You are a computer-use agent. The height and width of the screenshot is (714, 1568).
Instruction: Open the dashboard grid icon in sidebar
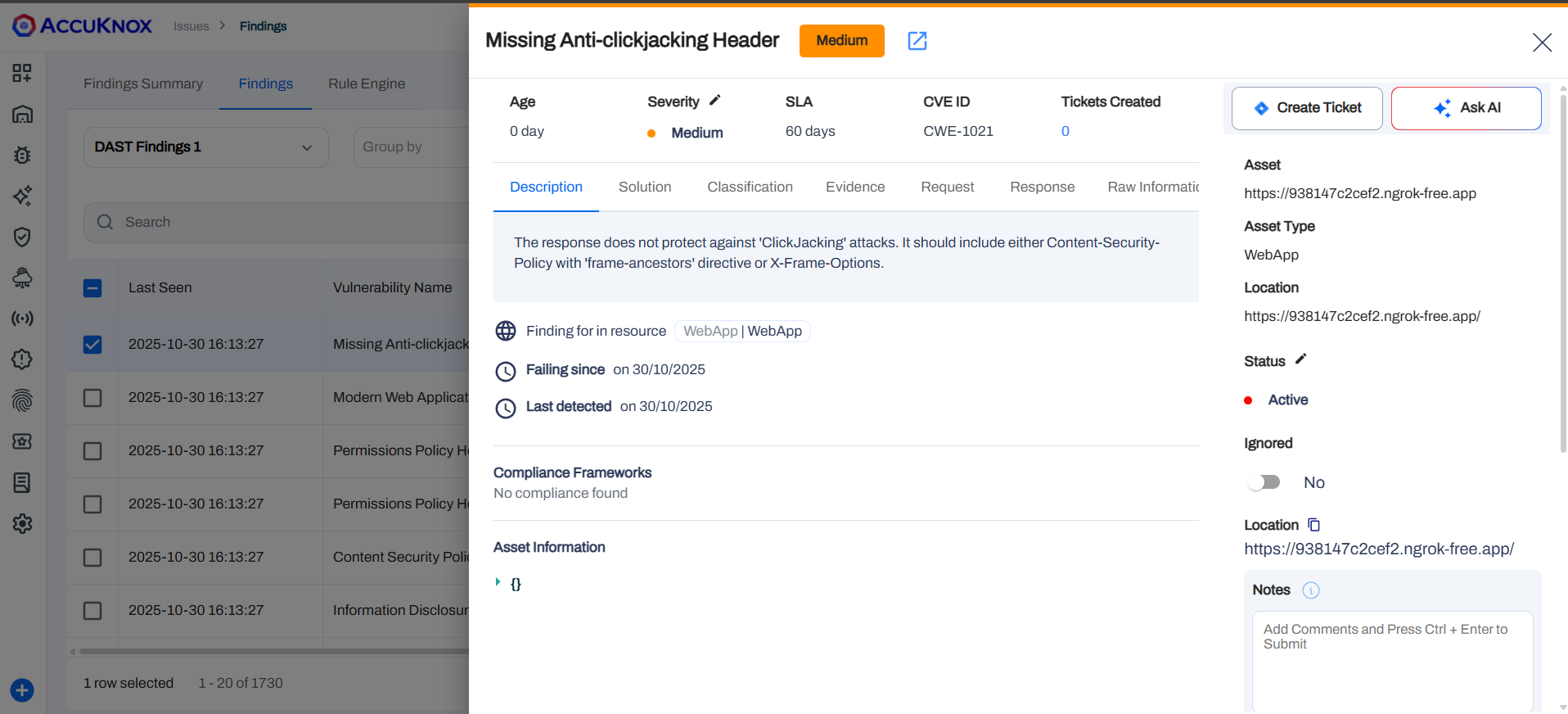click(x=22, y=73)
